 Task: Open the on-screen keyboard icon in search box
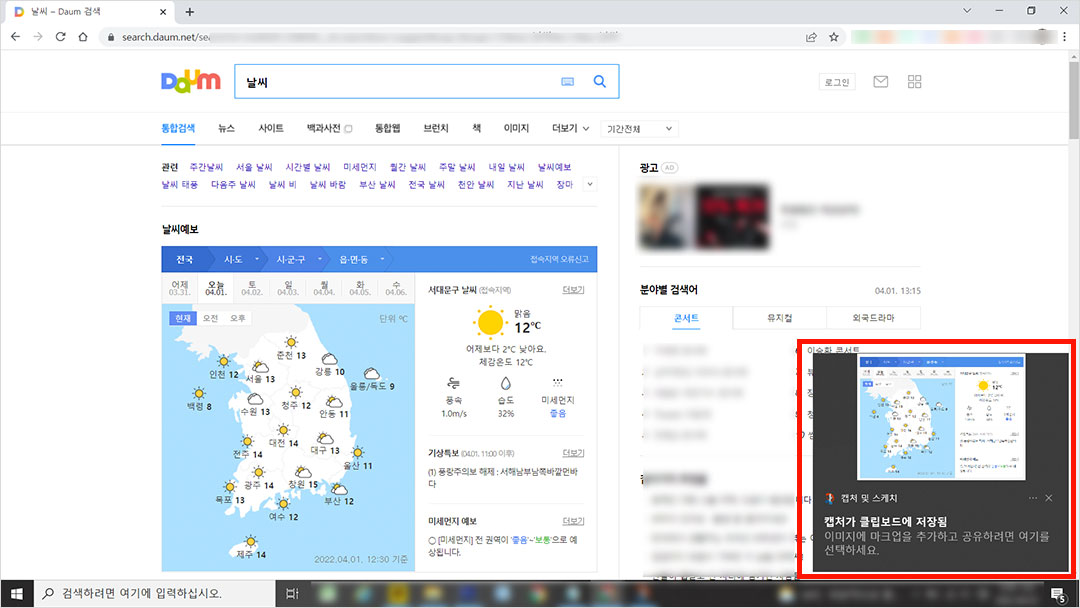pos(568,81)
